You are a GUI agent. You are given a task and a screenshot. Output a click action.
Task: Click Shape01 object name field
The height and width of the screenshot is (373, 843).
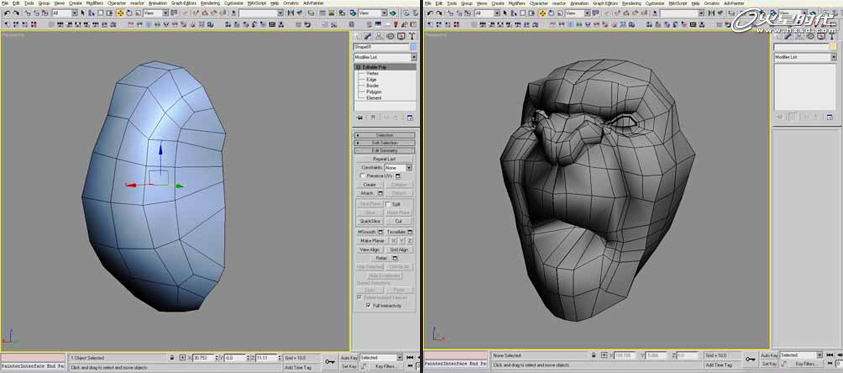(x=381, y=47)
